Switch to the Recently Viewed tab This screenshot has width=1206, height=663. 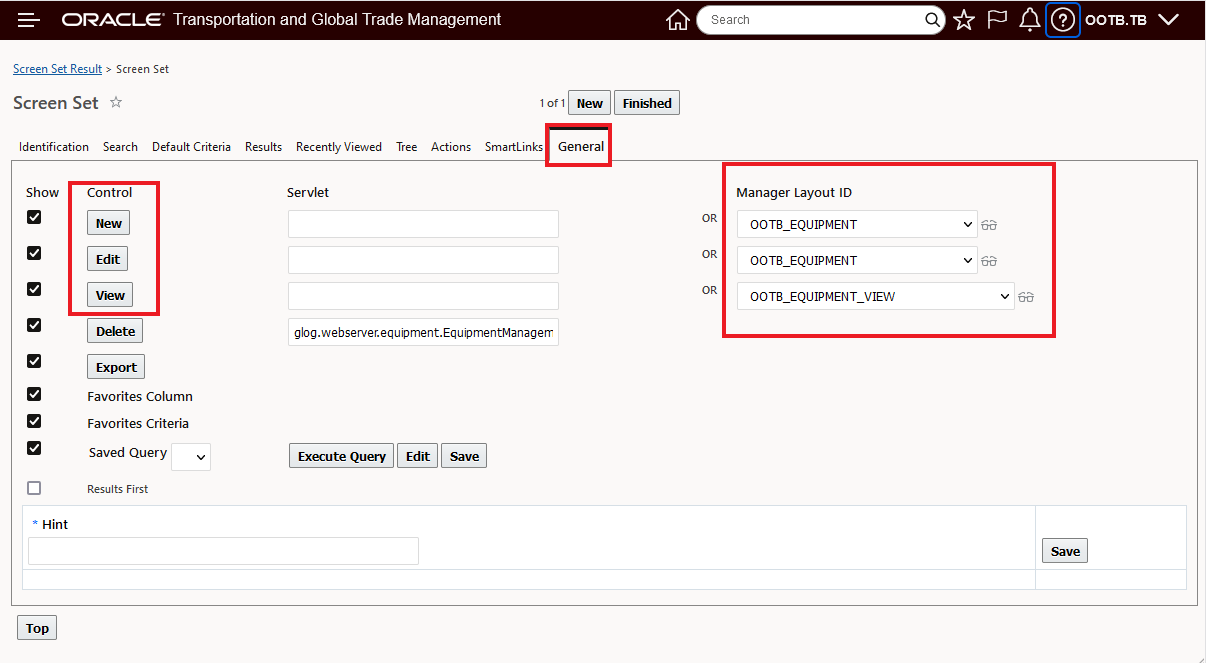point(339,147)
